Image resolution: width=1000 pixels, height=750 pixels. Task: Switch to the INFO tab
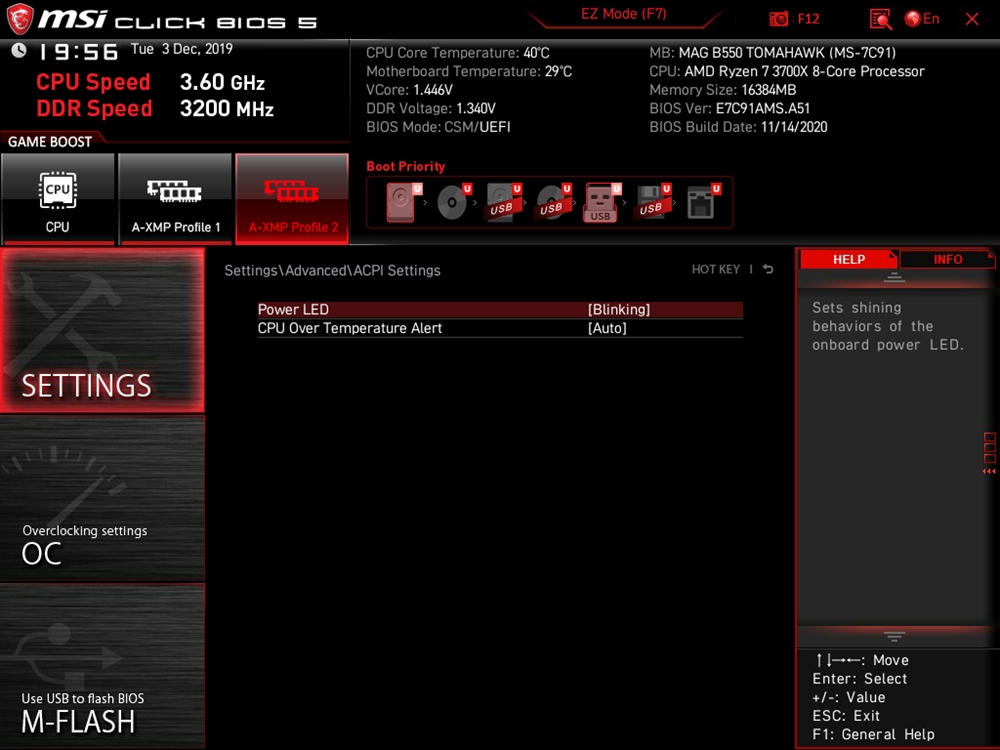point(947,259)
